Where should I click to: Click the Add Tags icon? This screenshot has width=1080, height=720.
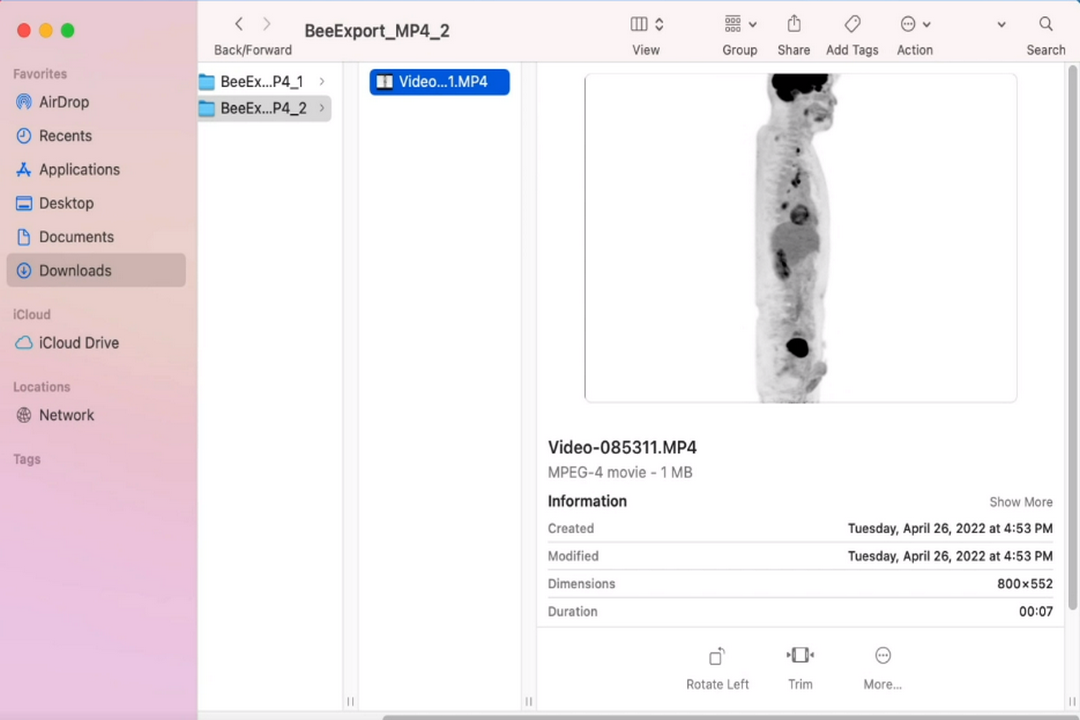(852, 24)
